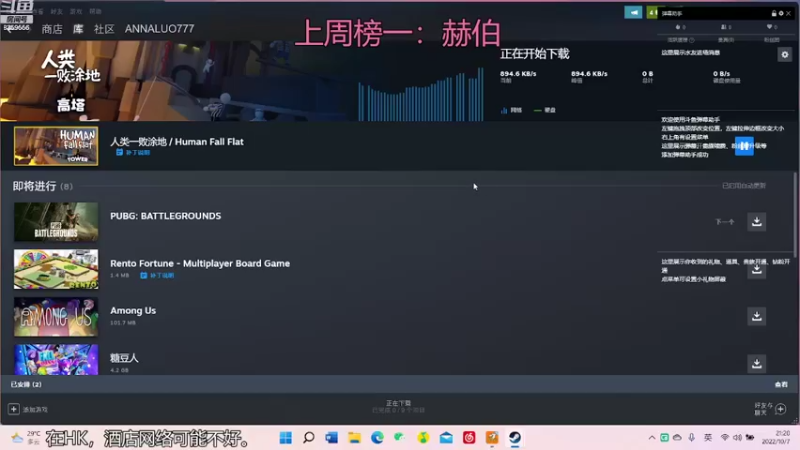Launch Word from the taskbar

click(x=332, y=437)
